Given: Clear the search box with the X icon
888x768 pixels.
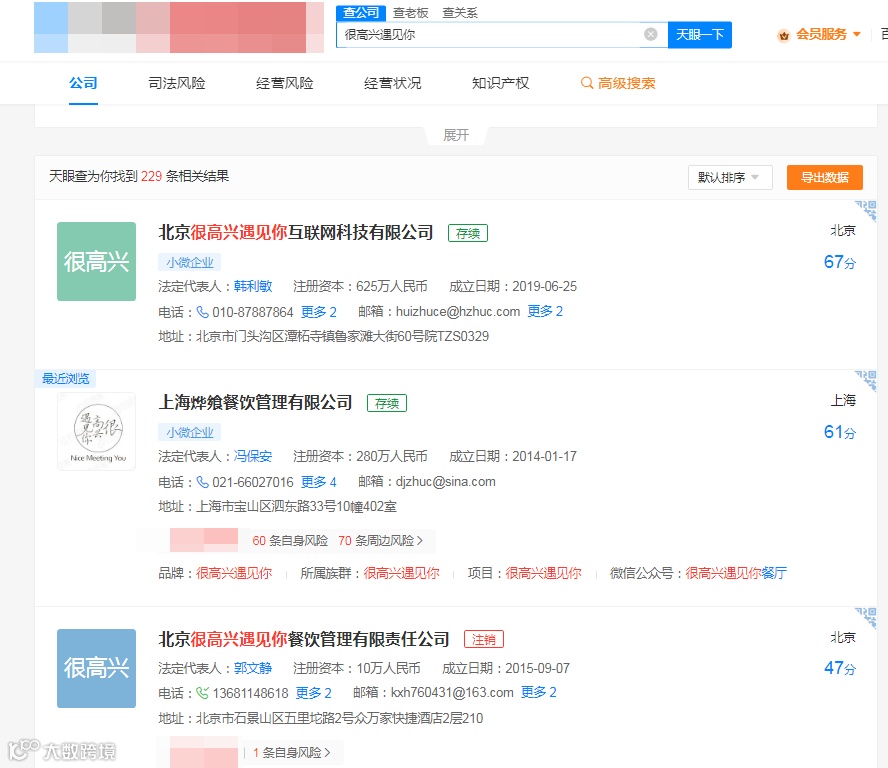Looking at the screenshot, I should coord(651,35).
